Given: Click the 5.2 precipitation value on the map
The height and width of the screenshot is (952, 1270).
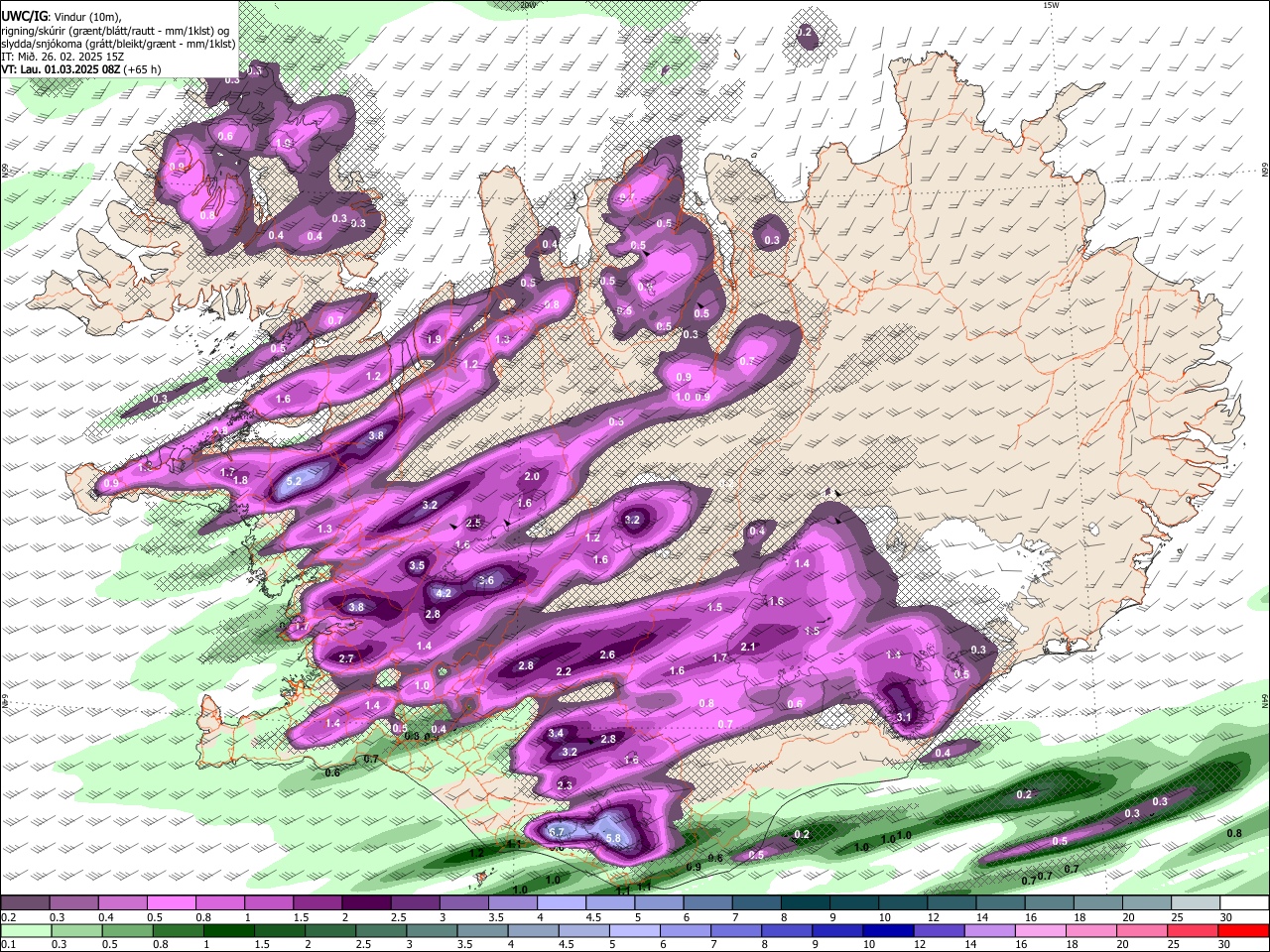Looking at the screenshot, I should pyautogui.click(x=294, y=482).
